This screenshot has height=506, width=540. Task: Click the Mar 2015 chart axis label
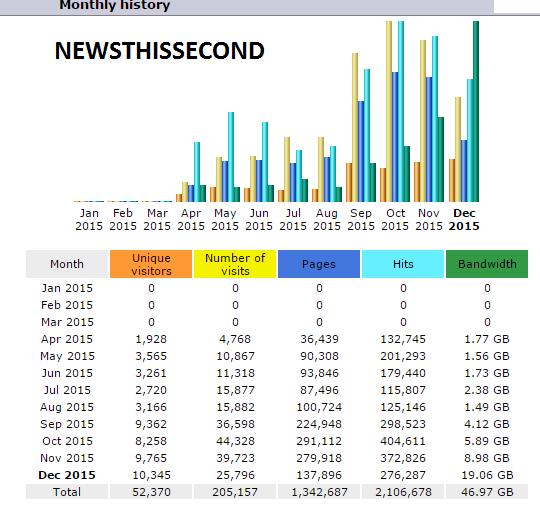tap(157, 220)
